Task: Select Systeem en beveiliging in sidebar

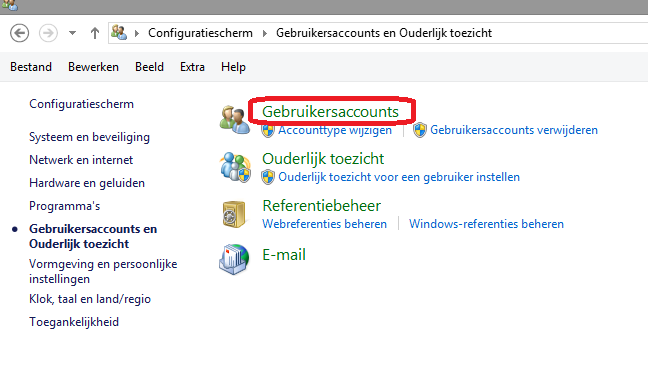Action: [x=89, y=137]
